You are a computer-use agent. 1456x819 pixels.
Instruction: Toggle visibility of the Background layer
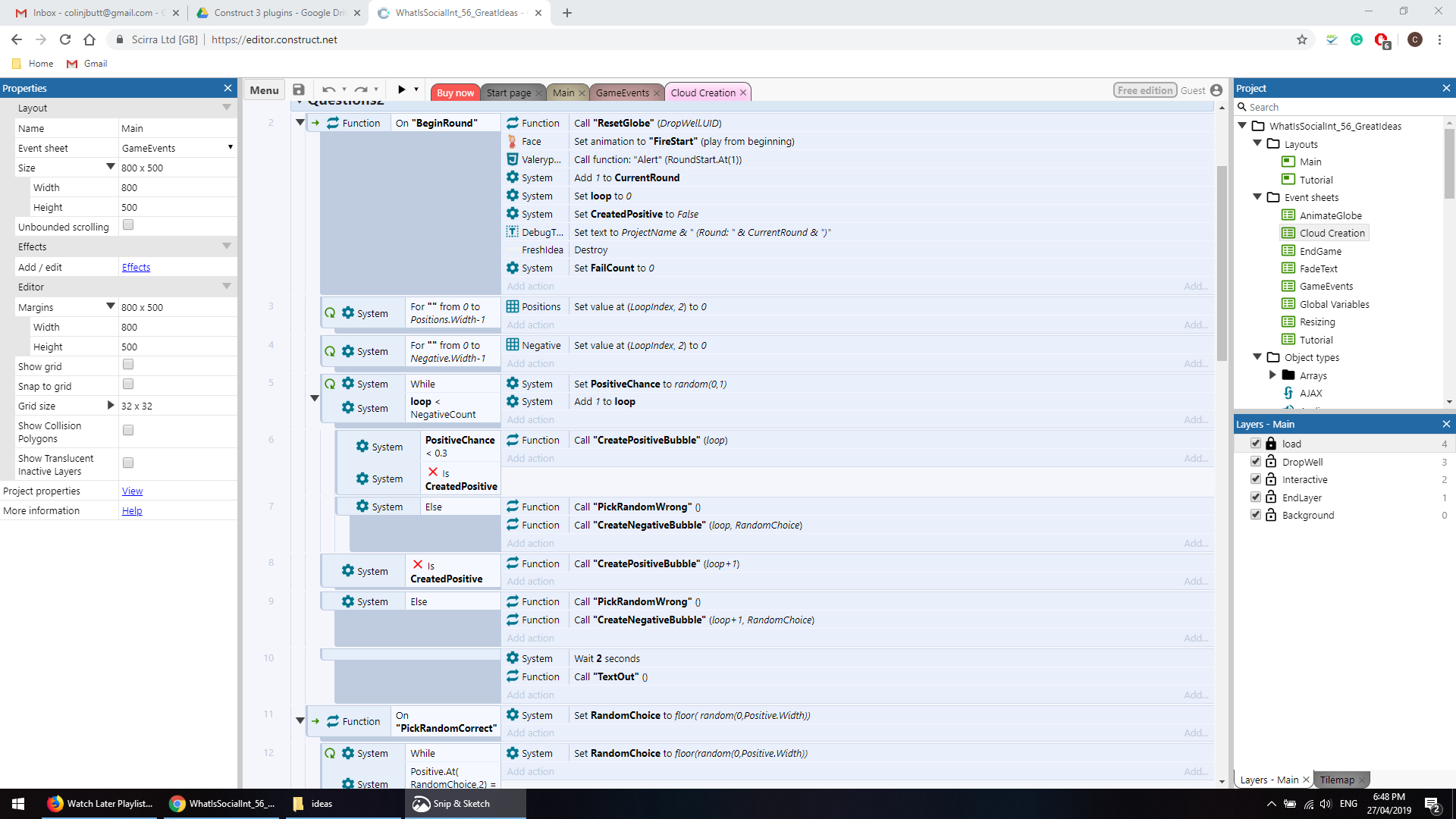[x=1255, y=514]
